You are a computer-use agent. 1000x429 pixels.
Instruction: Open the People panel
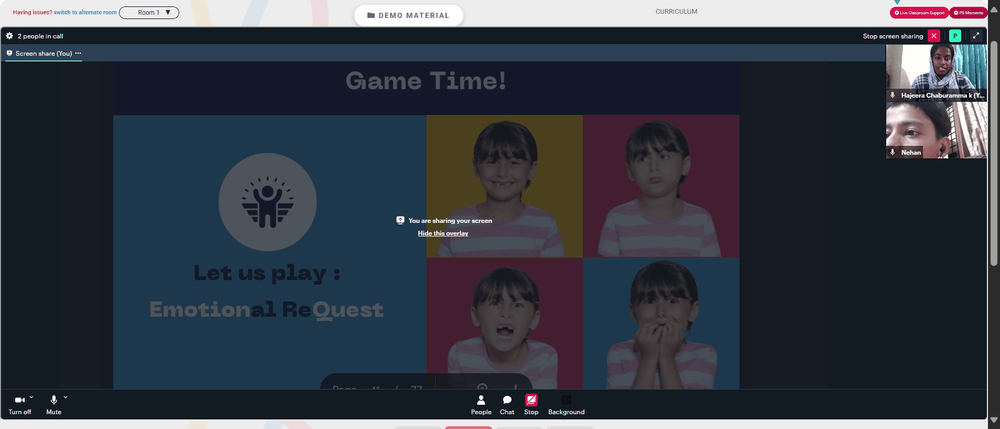point(481,404)
